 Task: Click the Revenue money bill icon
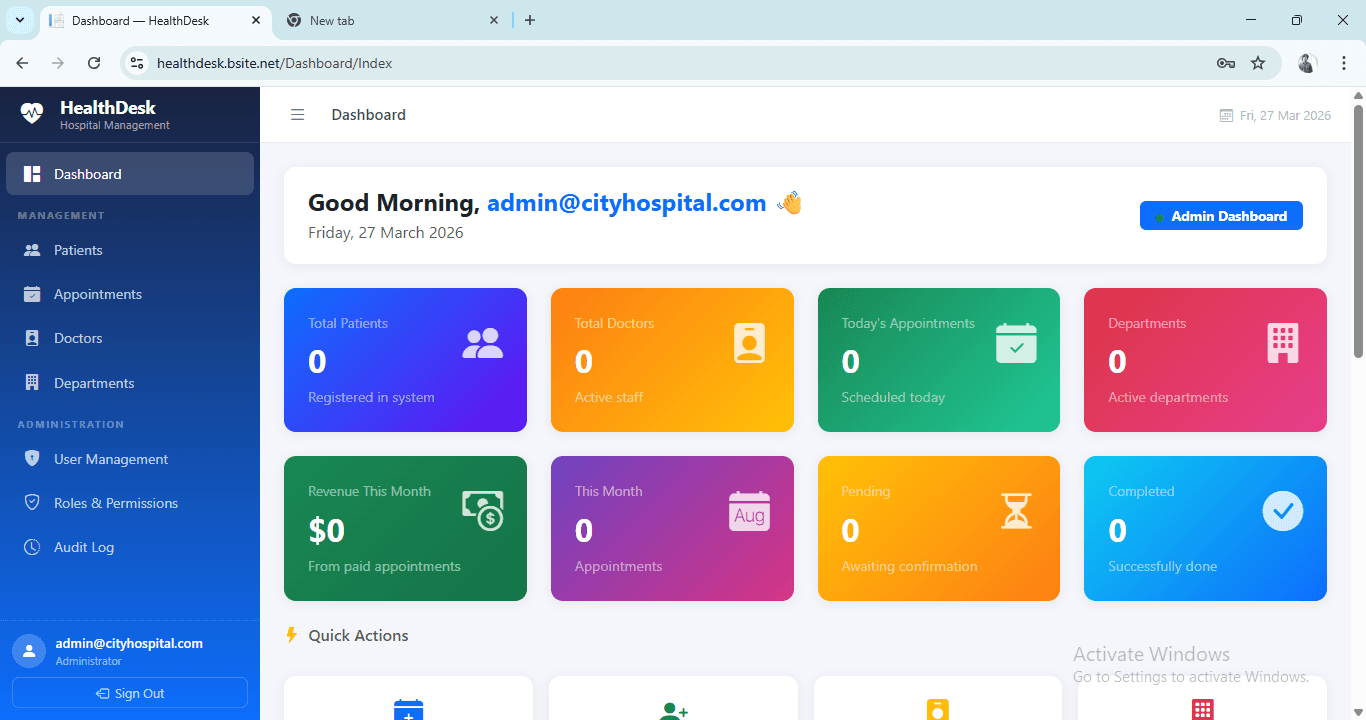click(483, 511)
